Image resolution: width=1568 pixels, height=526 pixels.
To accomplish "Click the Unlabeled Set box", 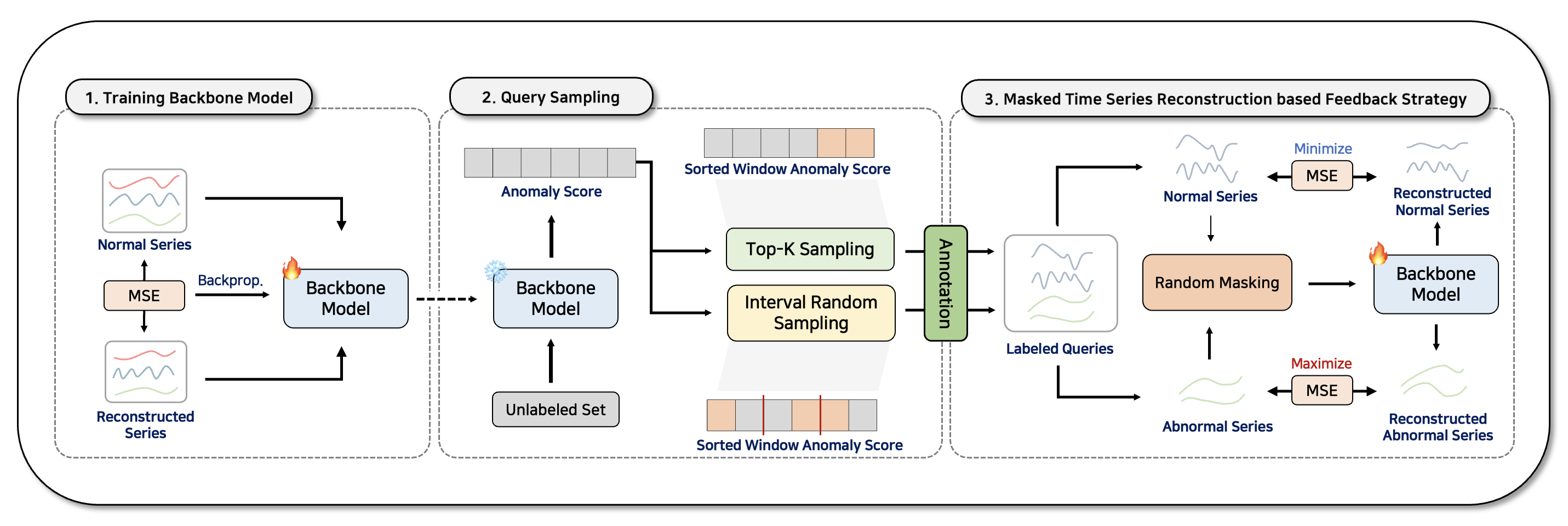I will point(556,409).
